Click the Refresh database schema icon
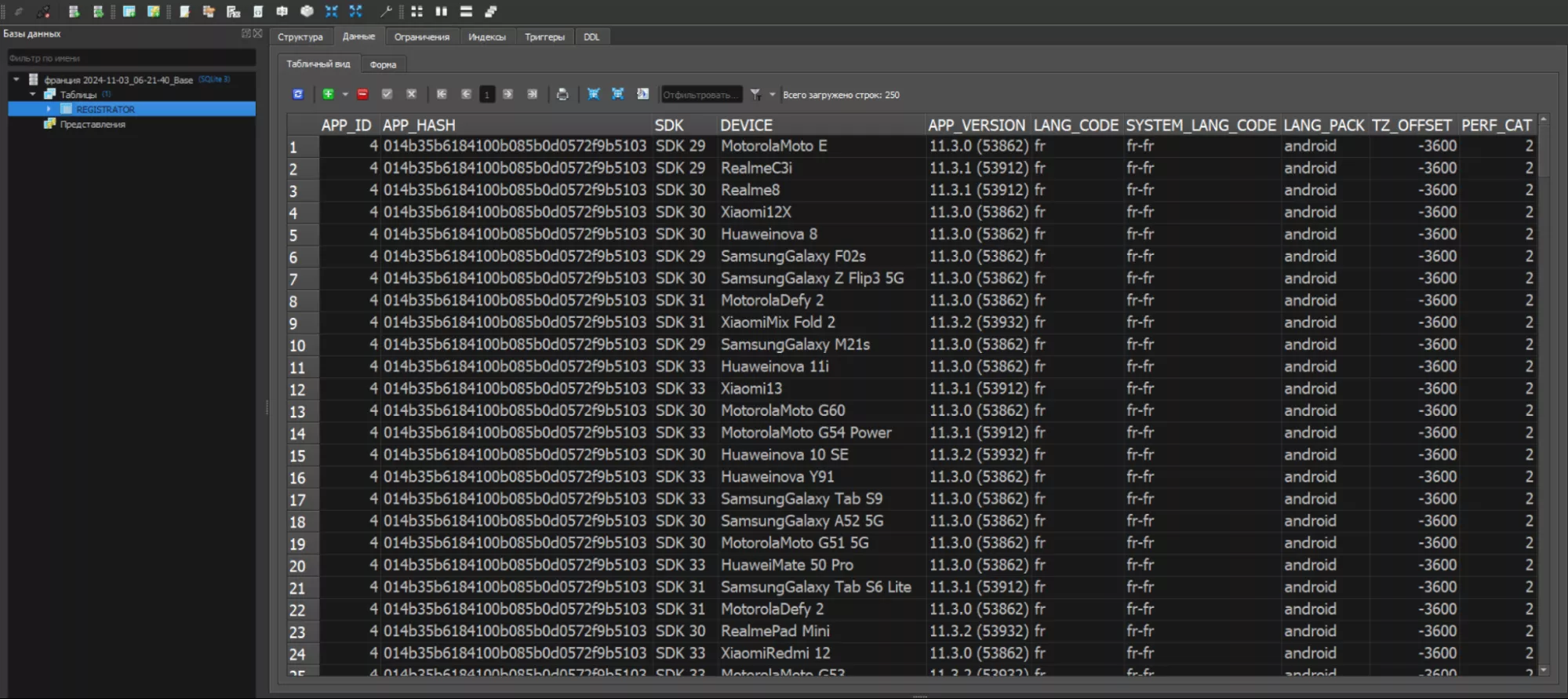This screenshot has width=1568, height=699. 98,12
